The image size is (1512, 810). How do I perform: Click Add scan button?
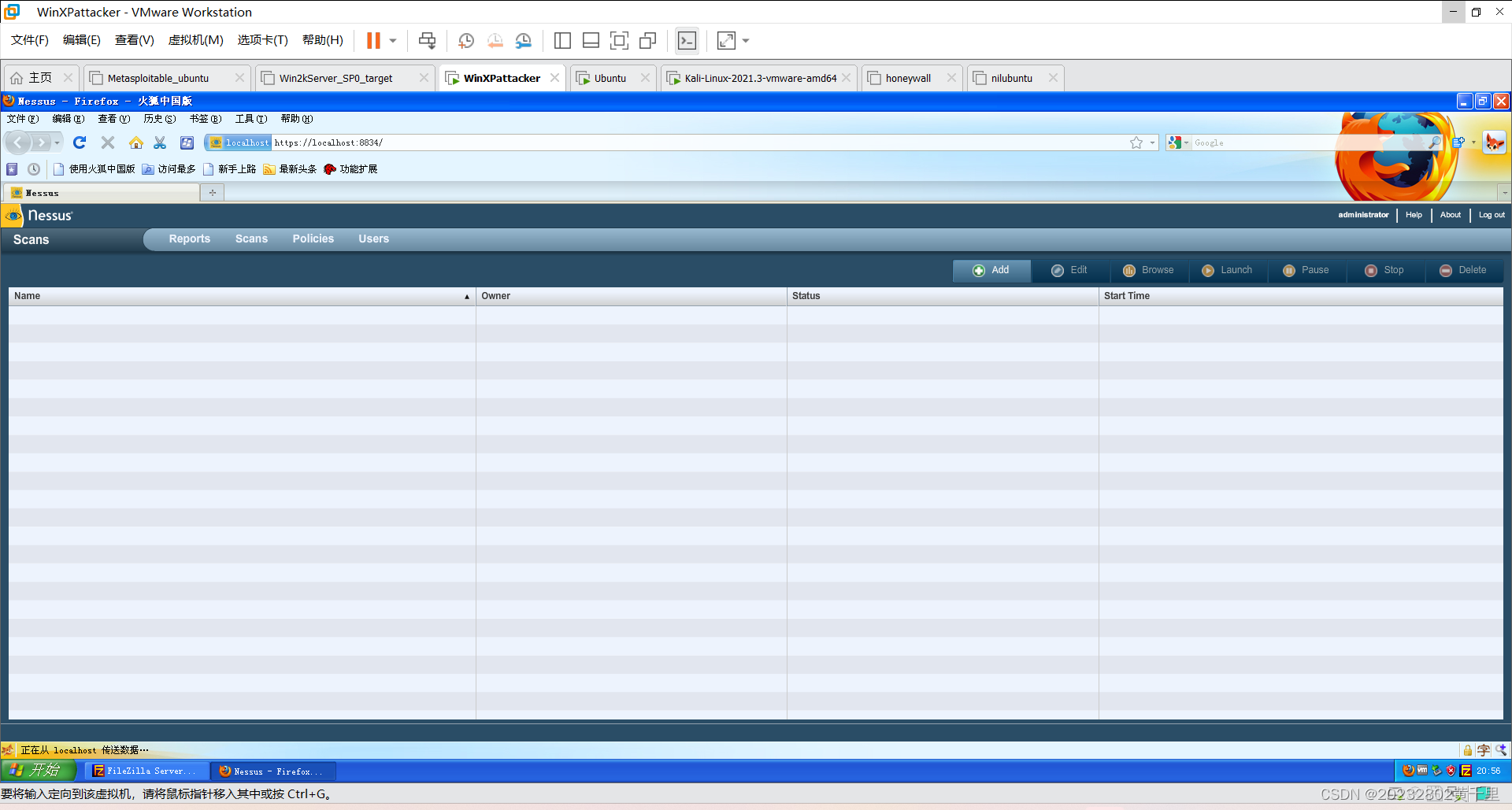991,270
